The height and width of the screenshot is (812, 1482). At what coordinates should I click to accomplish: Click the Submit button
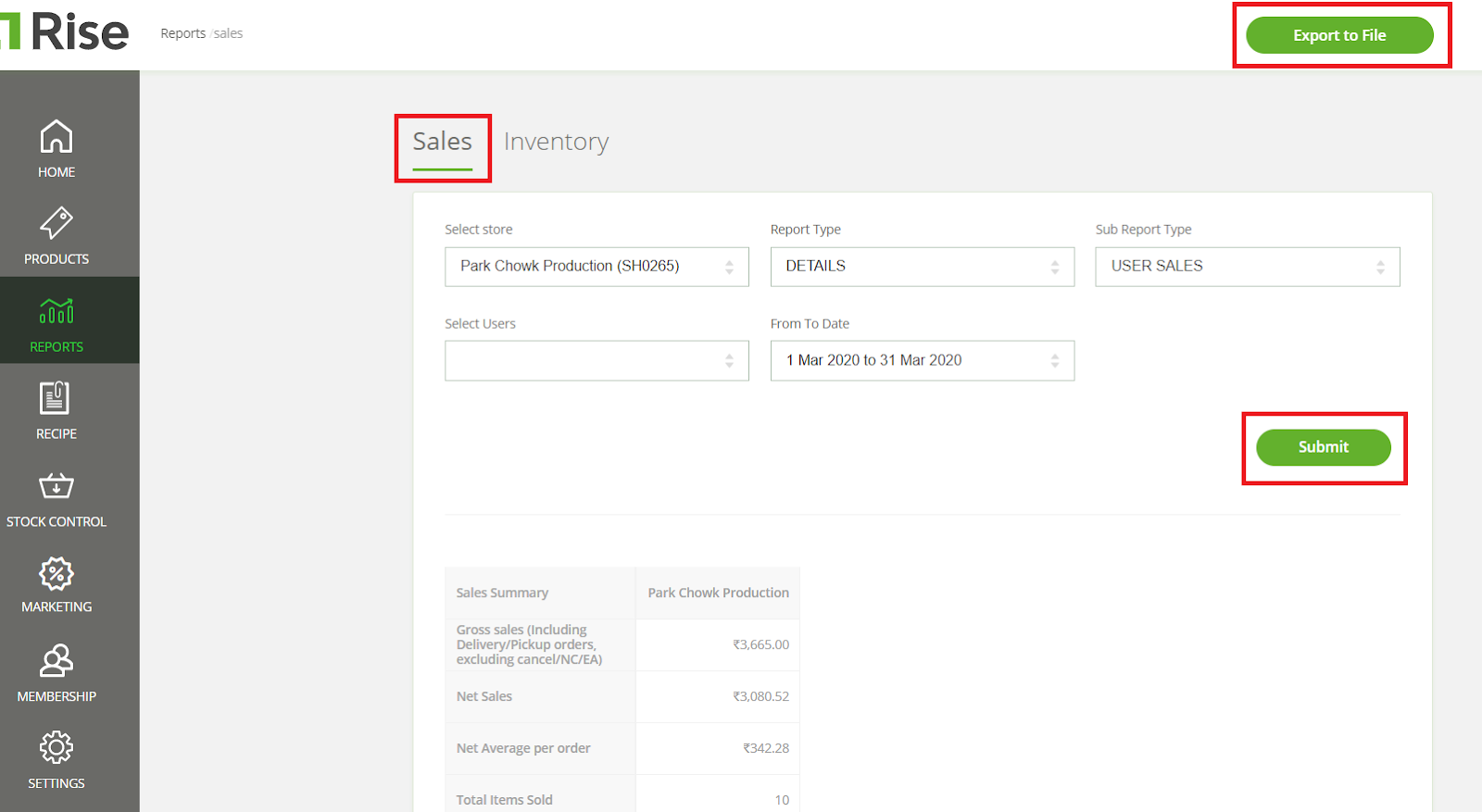pyautogui.click(x=1324, y=447)
